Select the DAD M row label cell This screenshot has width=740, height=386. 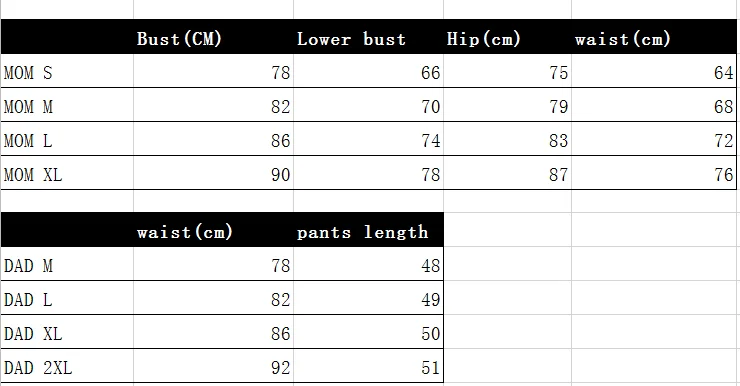tap(67, 264)
